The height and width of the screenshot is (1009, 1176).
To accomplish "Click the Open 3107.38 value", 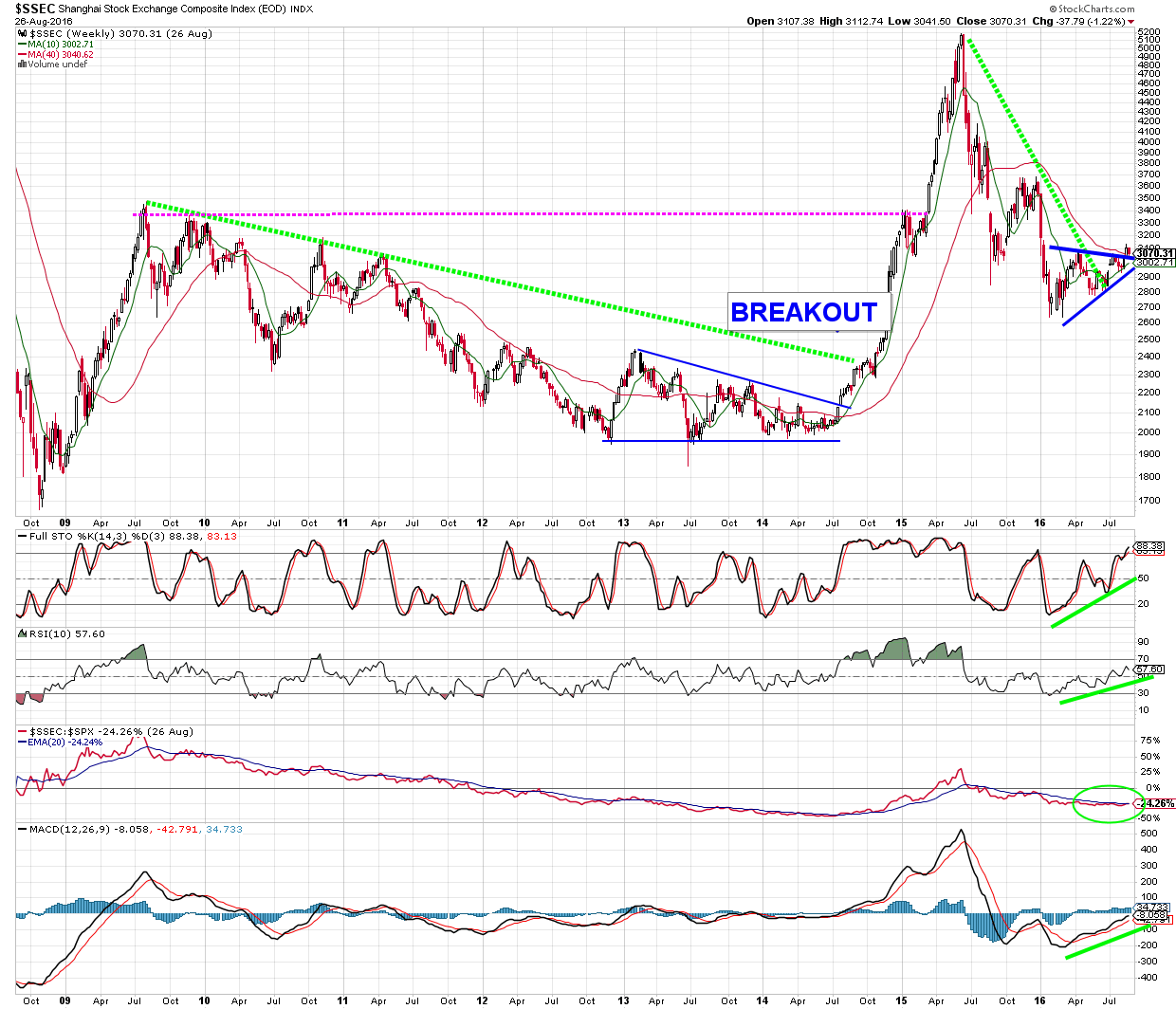I will coord(781,21).
